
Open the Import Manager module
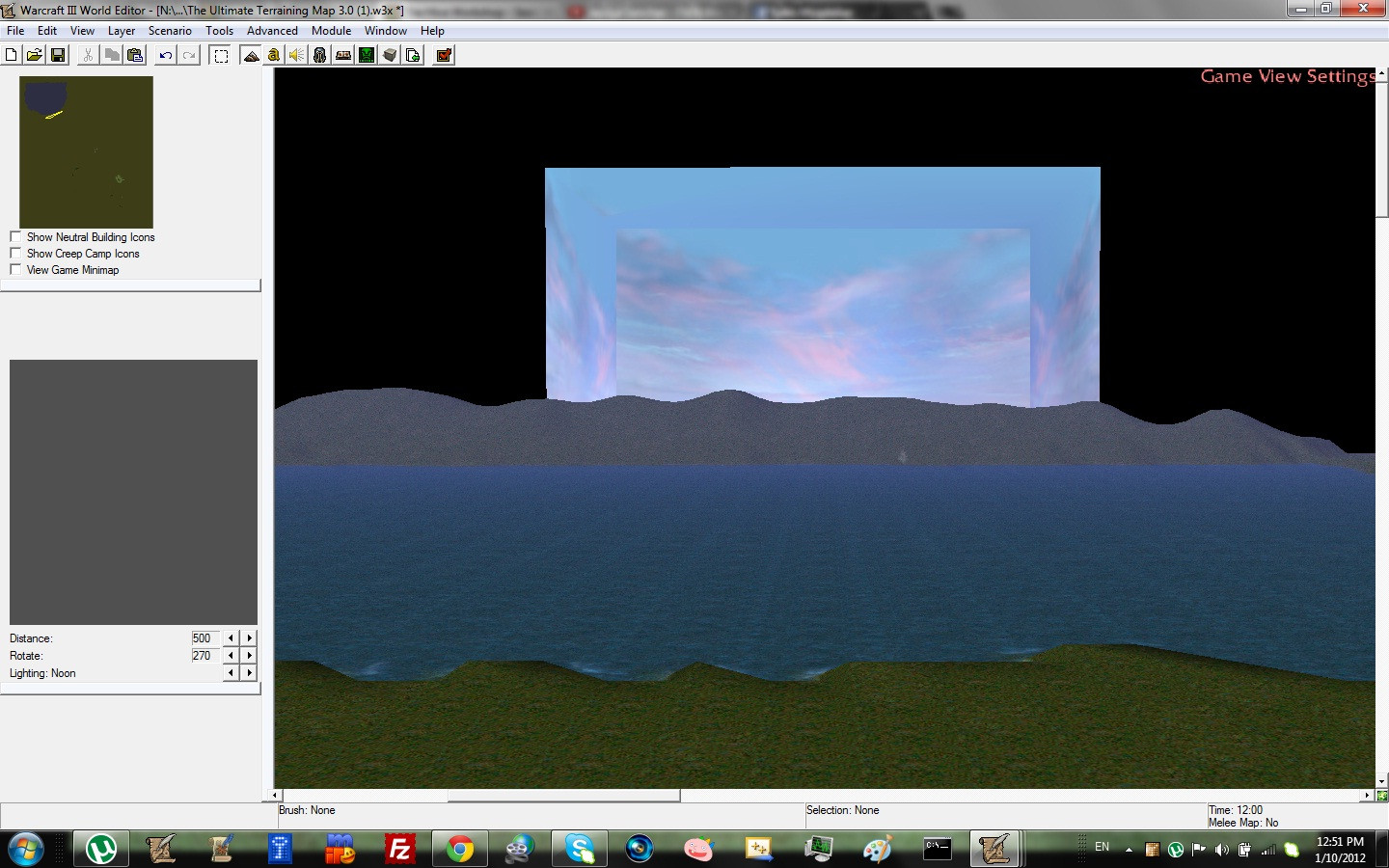(413, 55)
